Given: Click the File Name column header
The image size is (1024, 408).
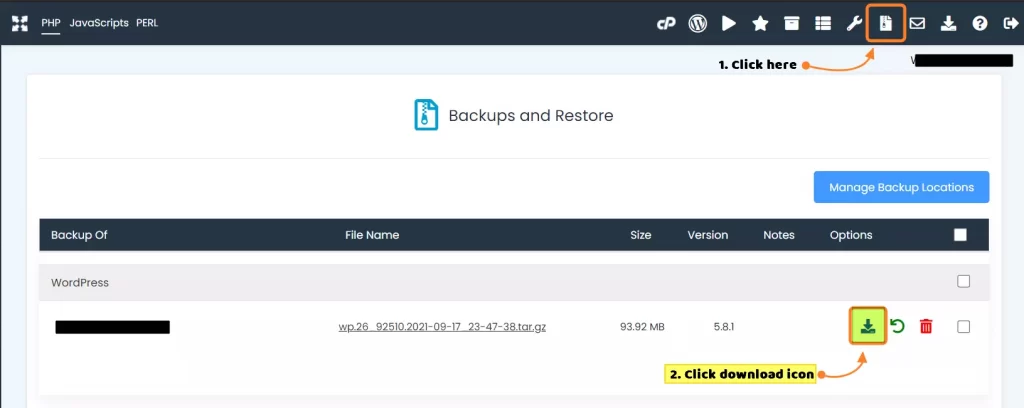Looking at the screenshot, I should pyautogui.click(x=372, y=235).
